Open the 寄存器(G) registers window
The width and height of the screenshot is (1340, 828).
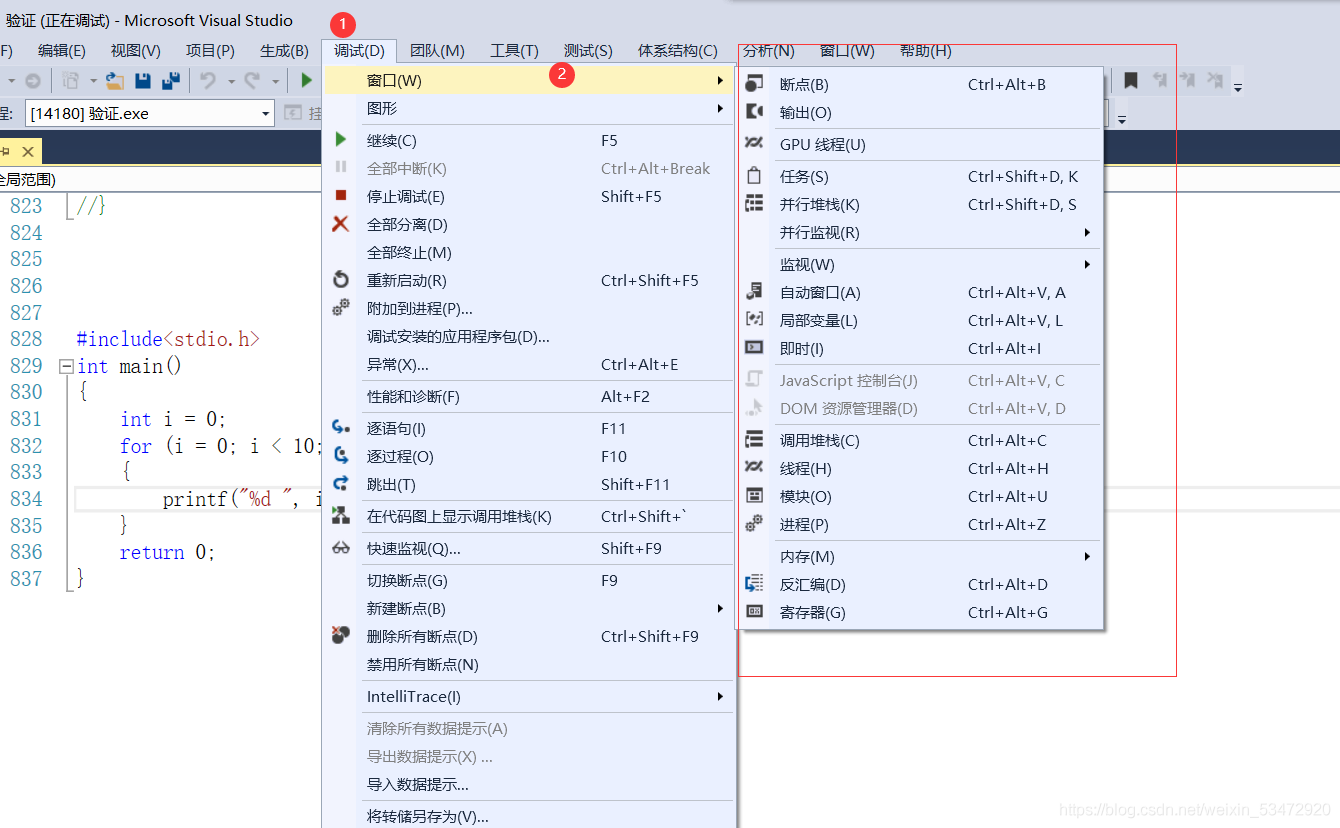coord(920,613)
